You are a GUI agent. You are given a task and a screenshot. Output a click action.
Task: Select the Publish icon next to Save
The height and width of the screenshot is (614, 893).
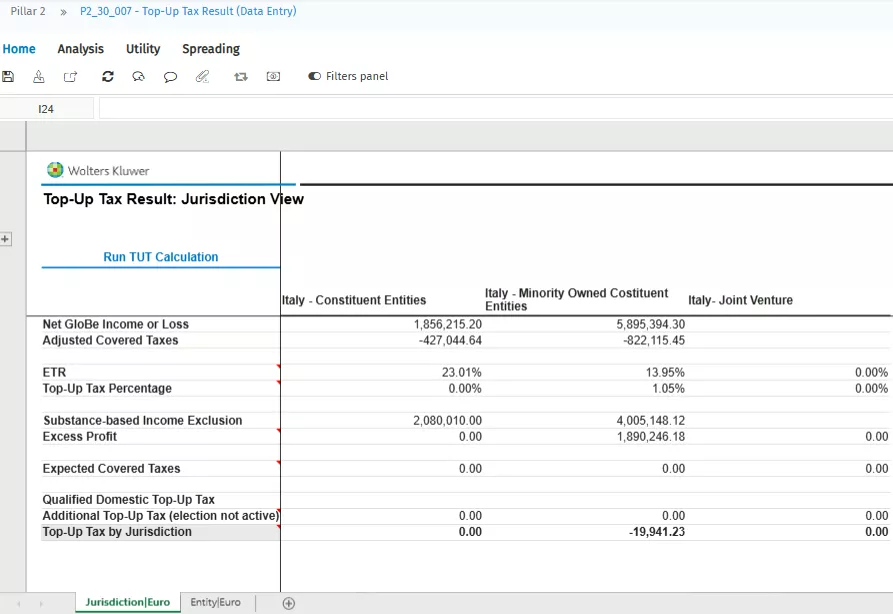pyautogui.click(x=38, y=76)
